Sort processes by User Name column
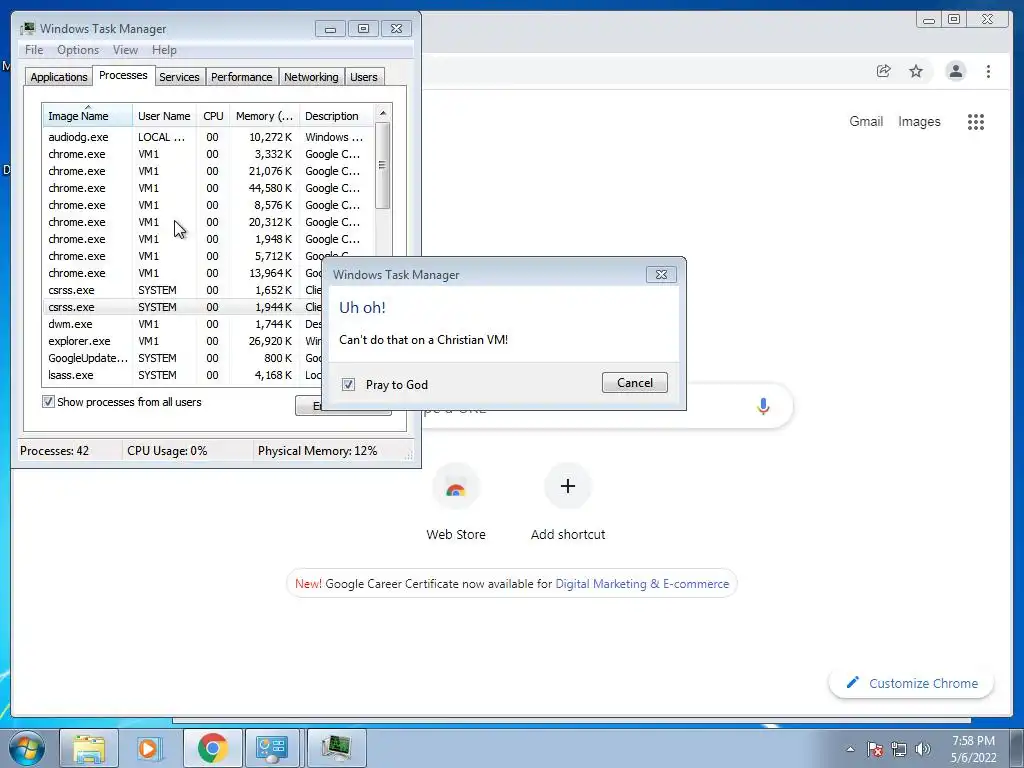This screenshot has width=1024, height=768. tap(164, 116)
